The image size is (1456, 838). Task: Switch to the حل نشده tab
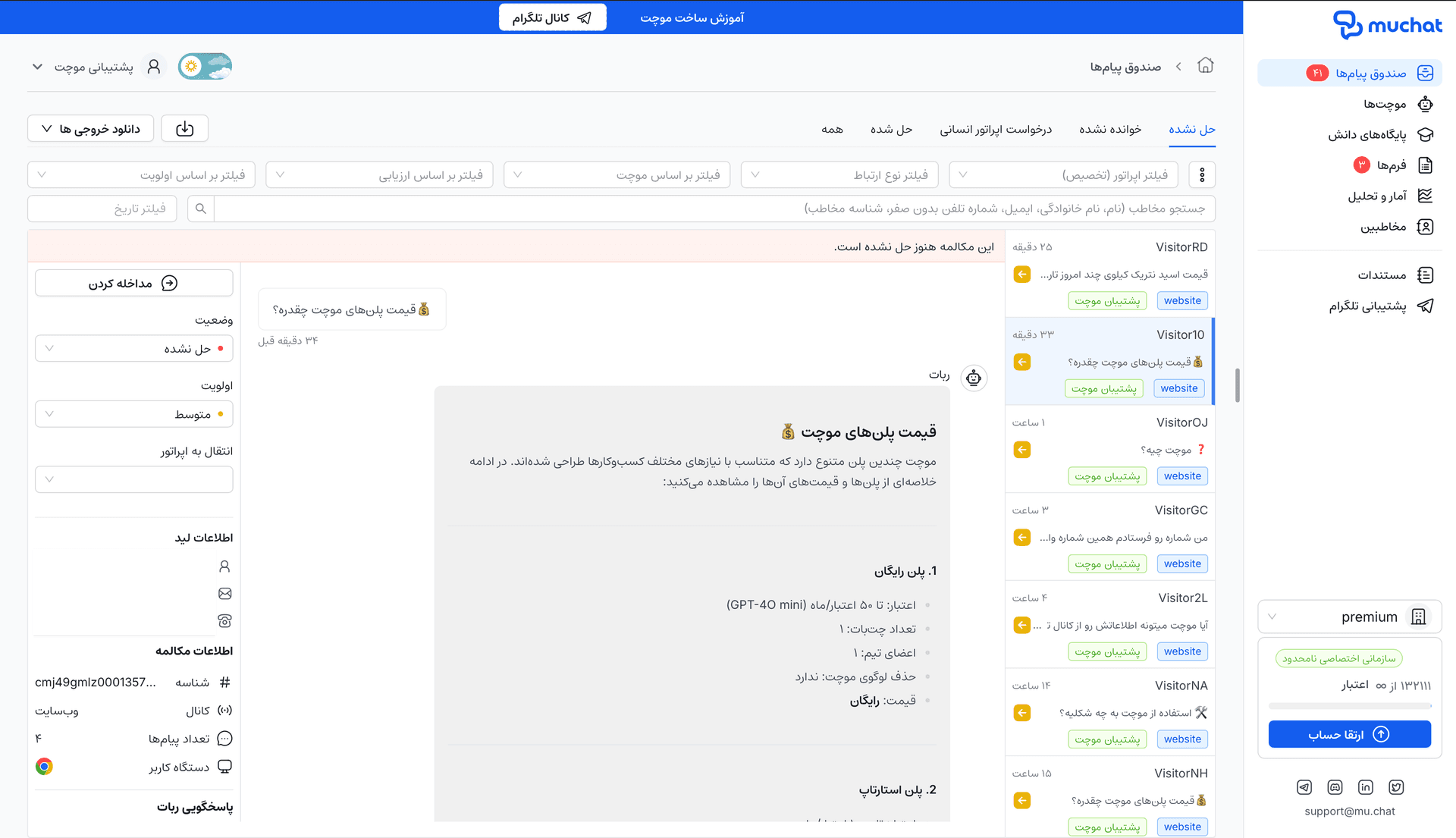pyautogui.click(x=1192, y=130)
